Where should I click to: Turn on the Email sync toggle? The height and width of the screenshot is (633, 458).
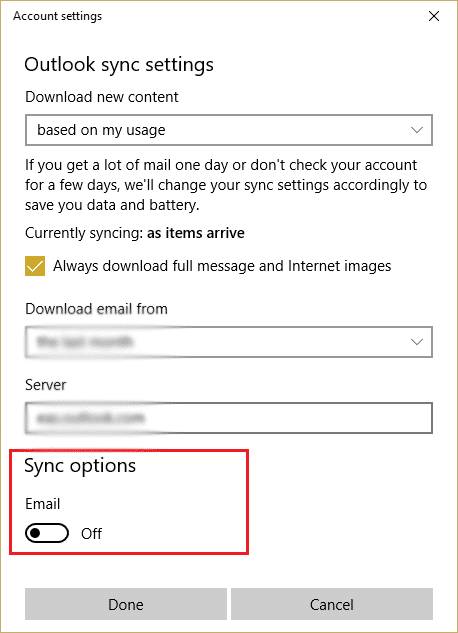47,533
